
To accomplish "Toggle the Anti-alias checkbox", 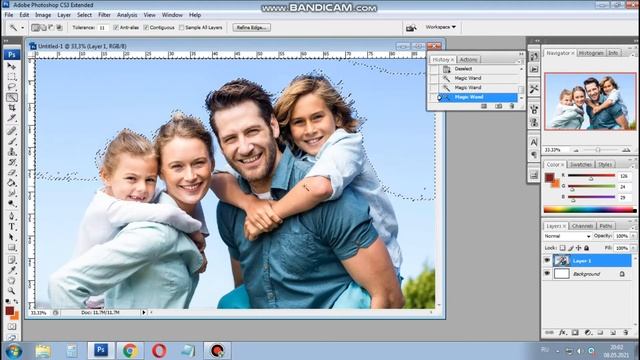I will tap(116, 27).
